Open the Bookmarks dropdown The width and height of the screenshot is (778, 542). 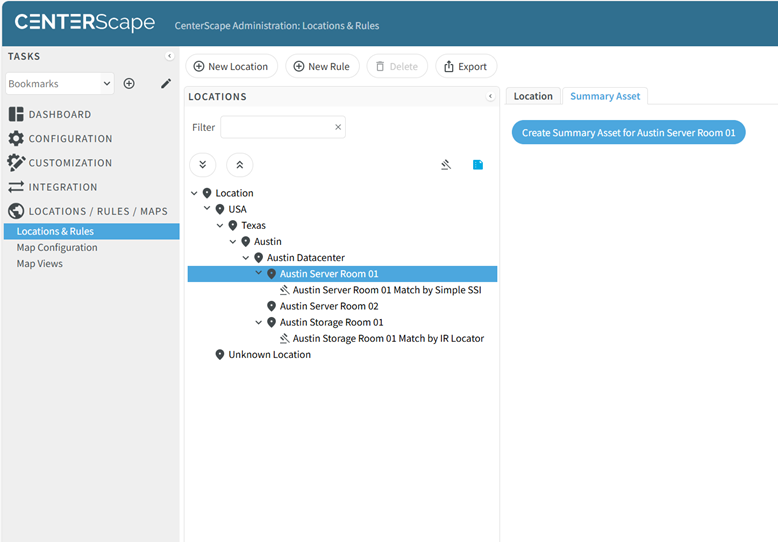tap(60, 84)
